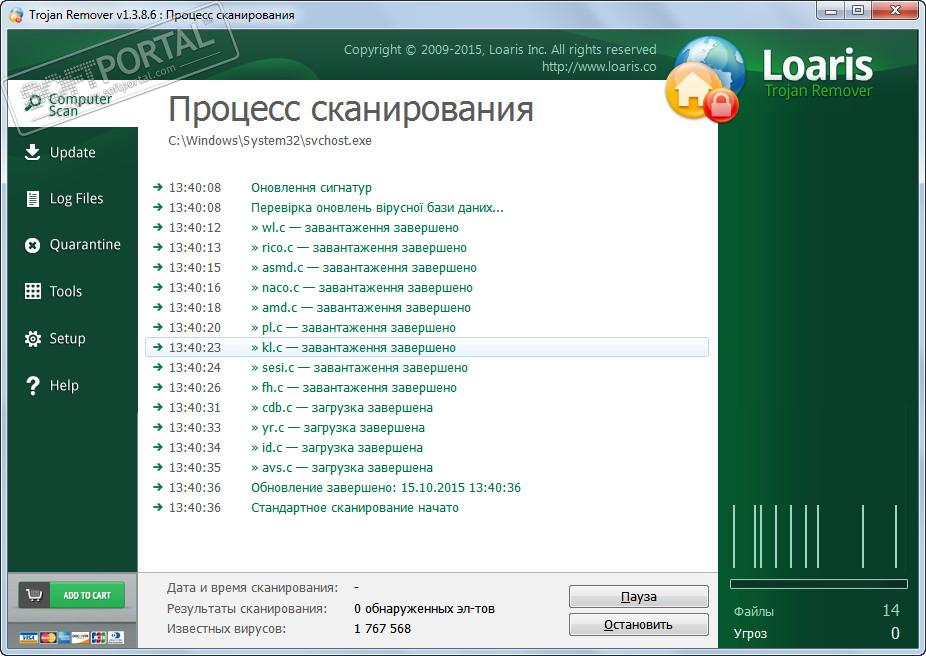Select the sesi.c download row
The height and width of the screenshot is (656, 926).
pyautogui.click(x=426, y=368)
